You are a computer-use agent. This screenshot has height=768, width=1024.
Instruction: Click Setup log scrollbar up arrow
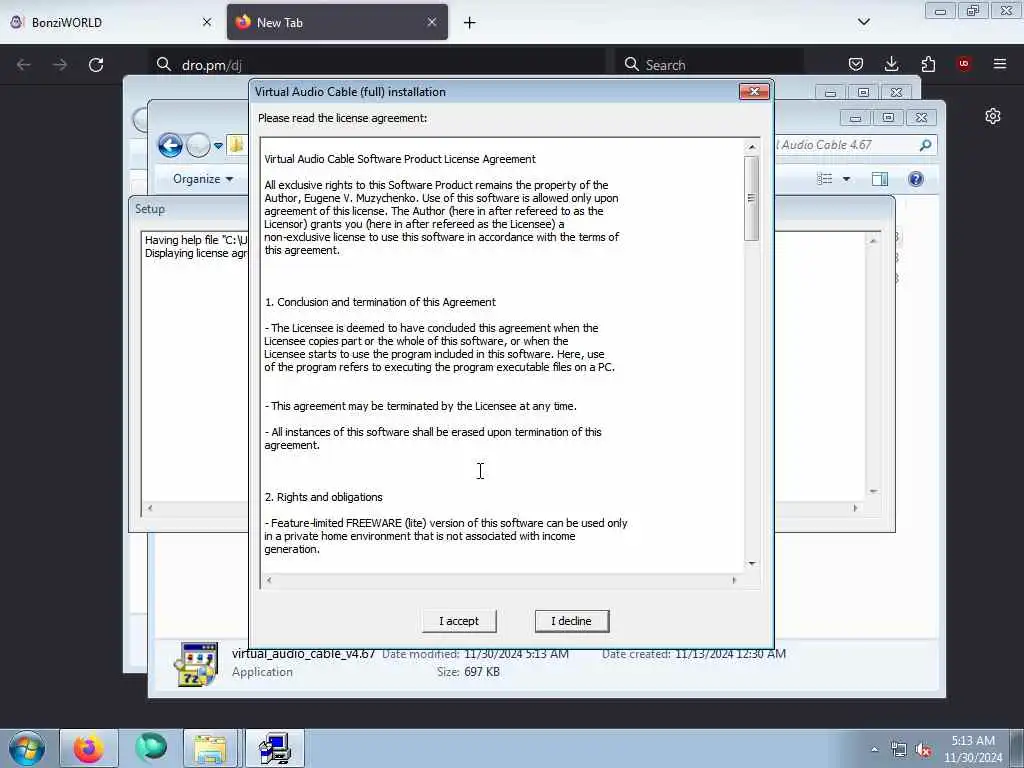coord(873,241)
